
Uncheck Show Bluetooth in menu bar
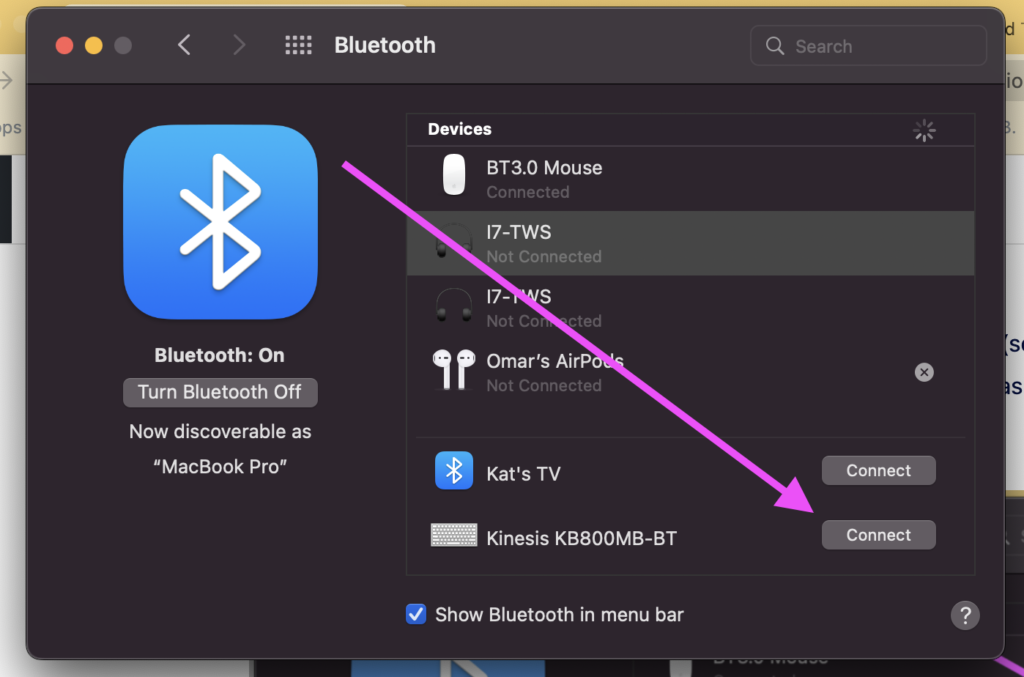point(416,614)
